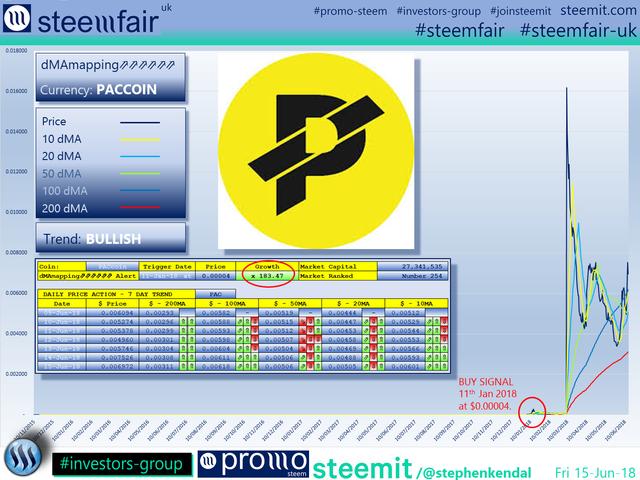Click the price cell 0.006972

(113, 367)
